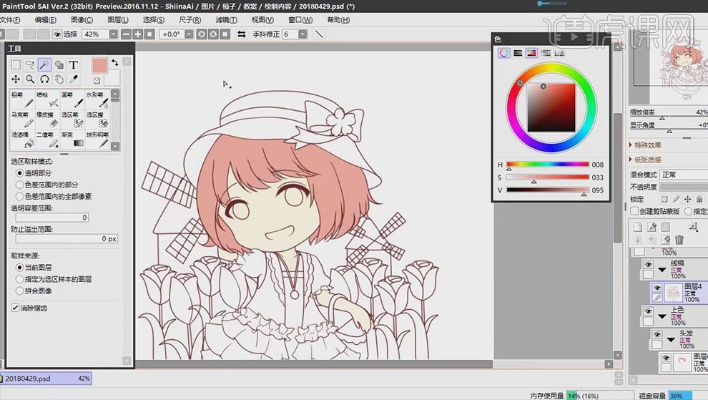This screenshot has height=400, width=708.
Task: Pick the Zoom magnifier tool
Action: [x=30, y=79]
